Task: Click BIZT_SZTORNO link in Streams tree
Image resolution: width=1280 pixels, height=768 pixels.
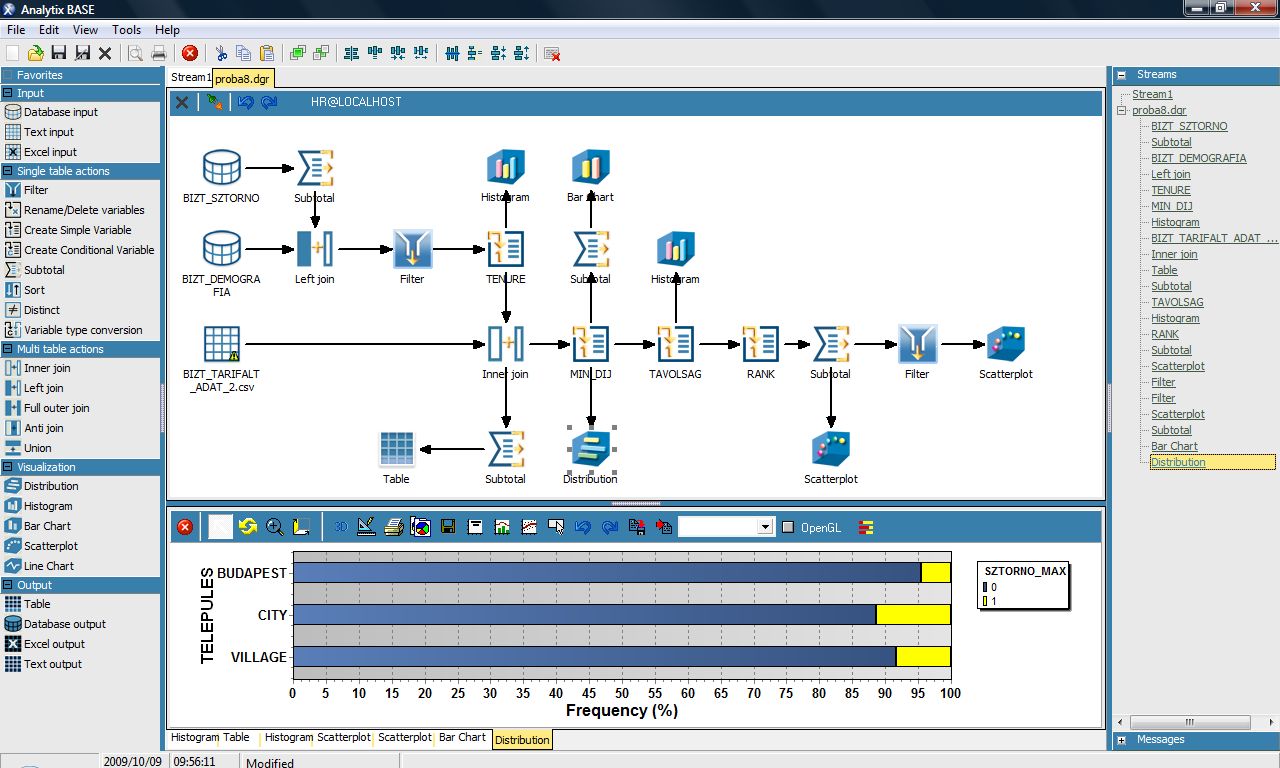Action: click(1189, 126)
